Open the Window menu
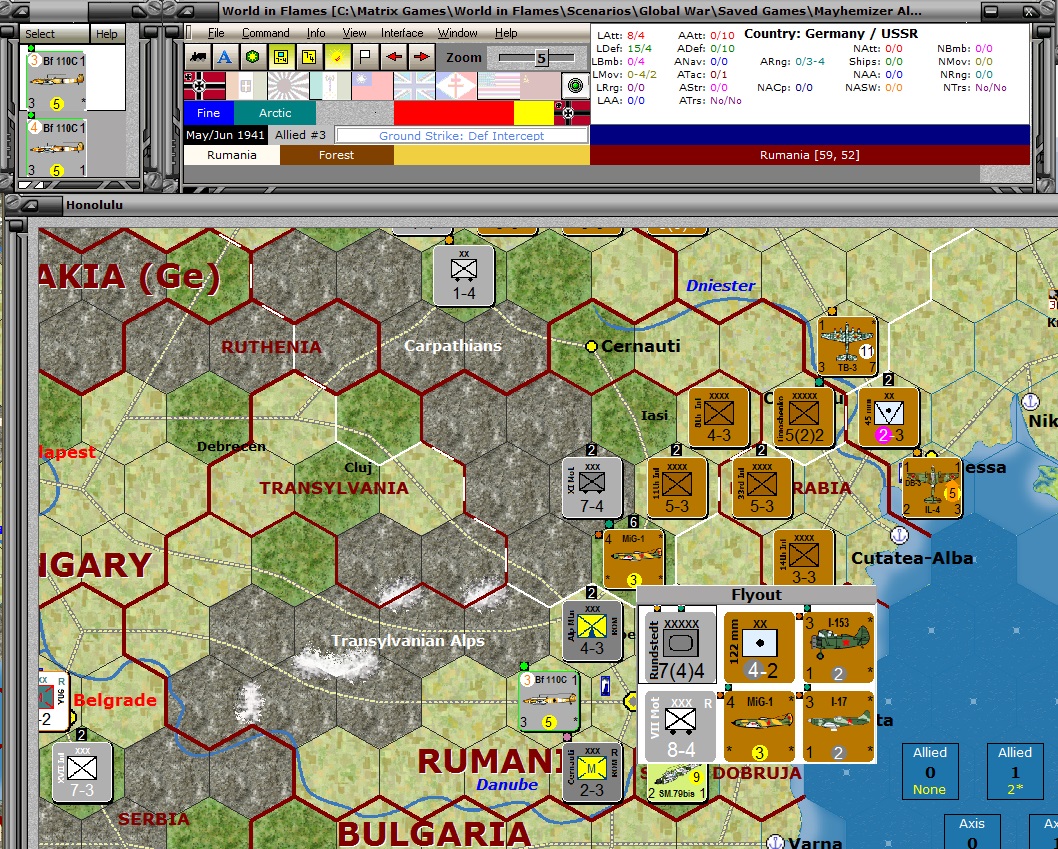 pos(457,33)
